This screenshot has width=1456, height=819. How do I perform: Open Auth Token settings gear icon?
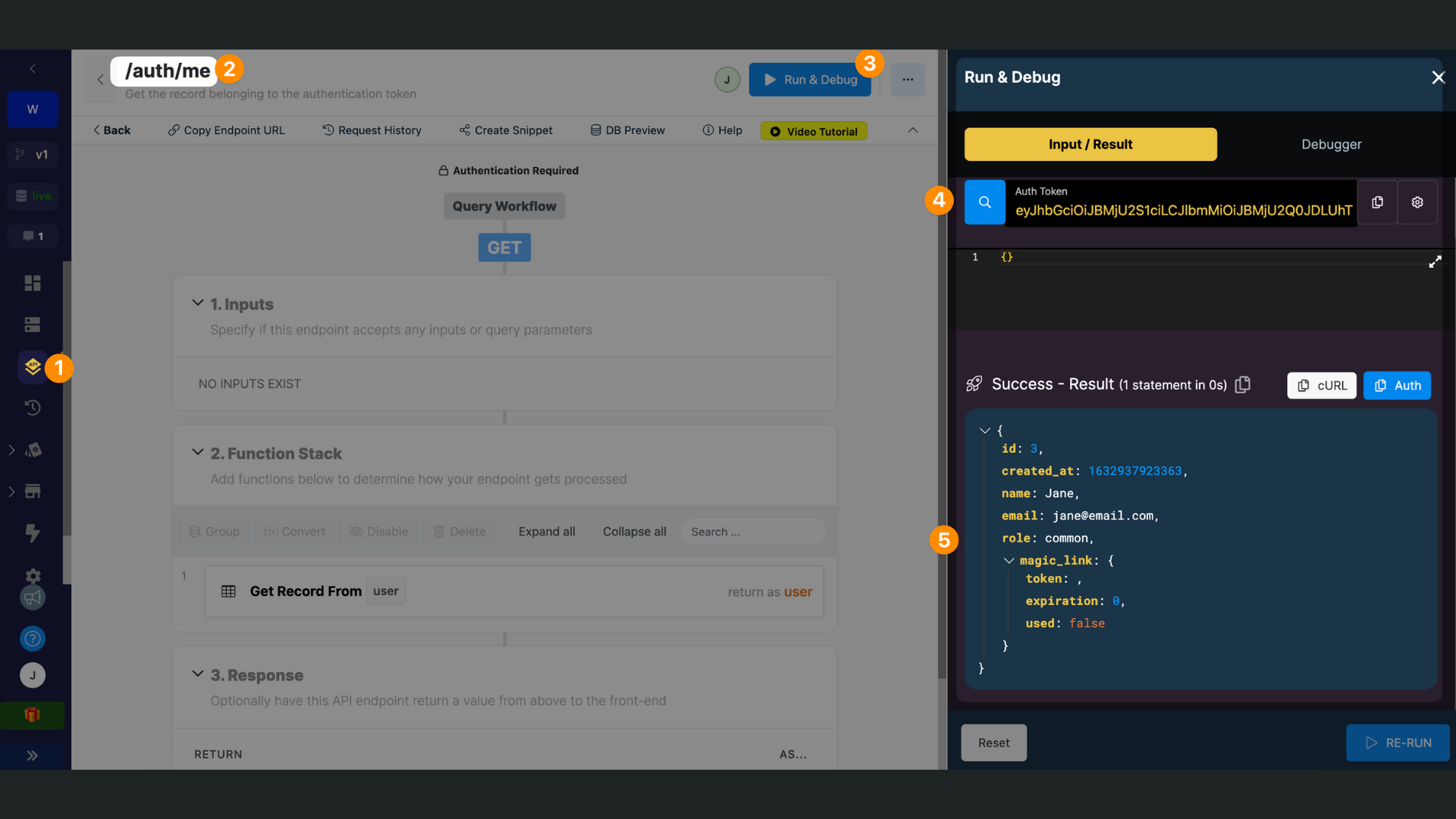click(x=1417, y=202)
